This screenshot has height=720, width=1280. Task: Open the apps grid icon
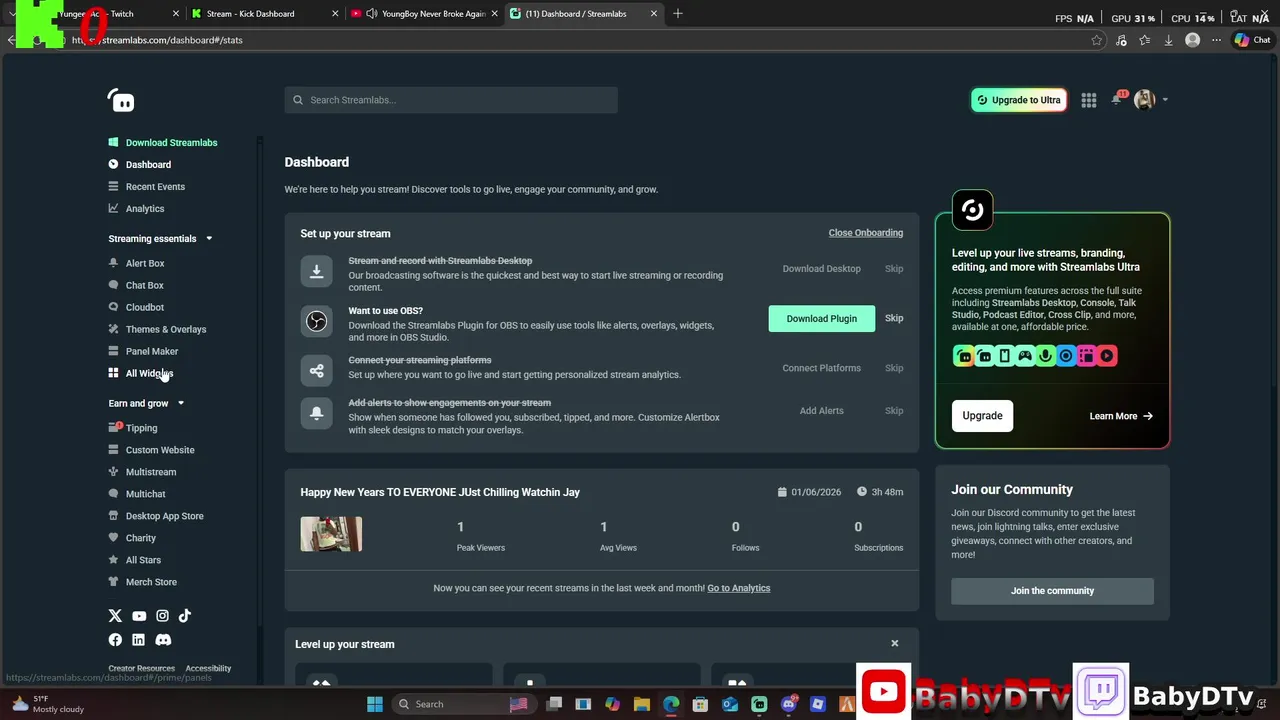click(1089, 100)
